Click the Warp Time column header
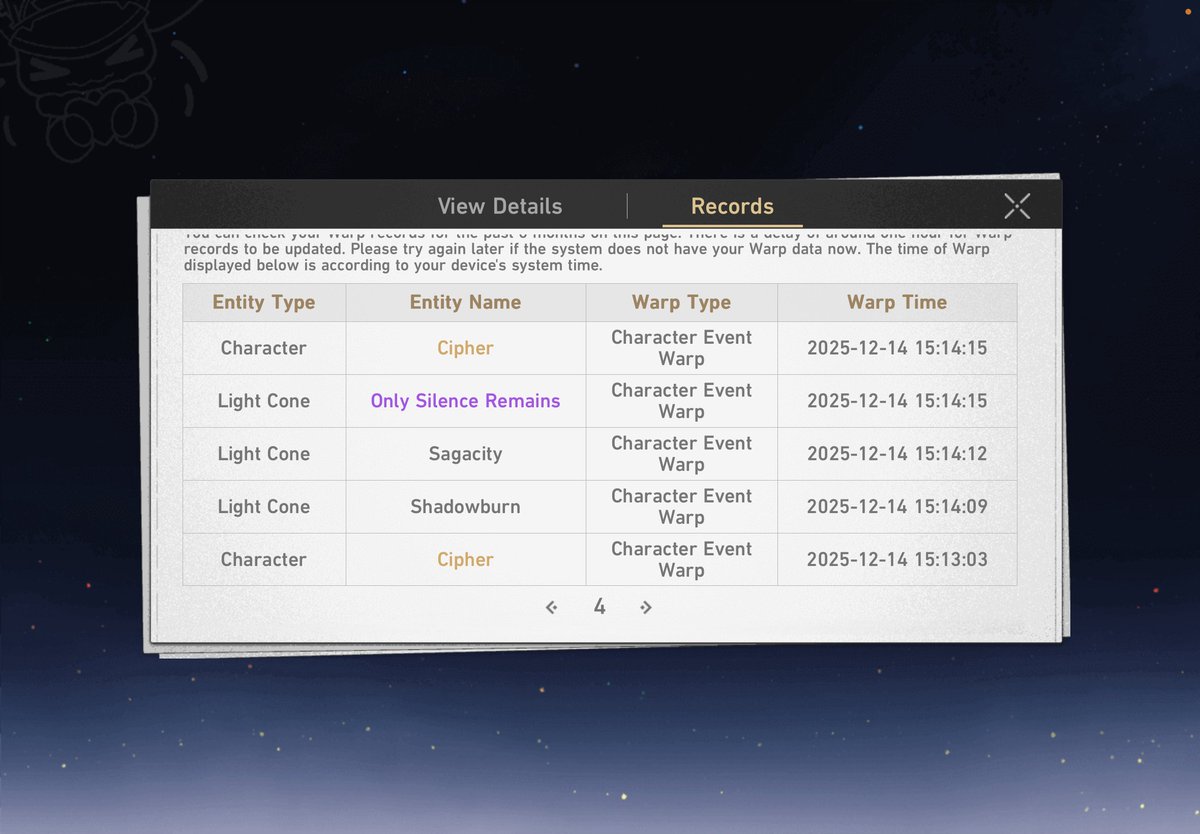 tap(897, 302)
